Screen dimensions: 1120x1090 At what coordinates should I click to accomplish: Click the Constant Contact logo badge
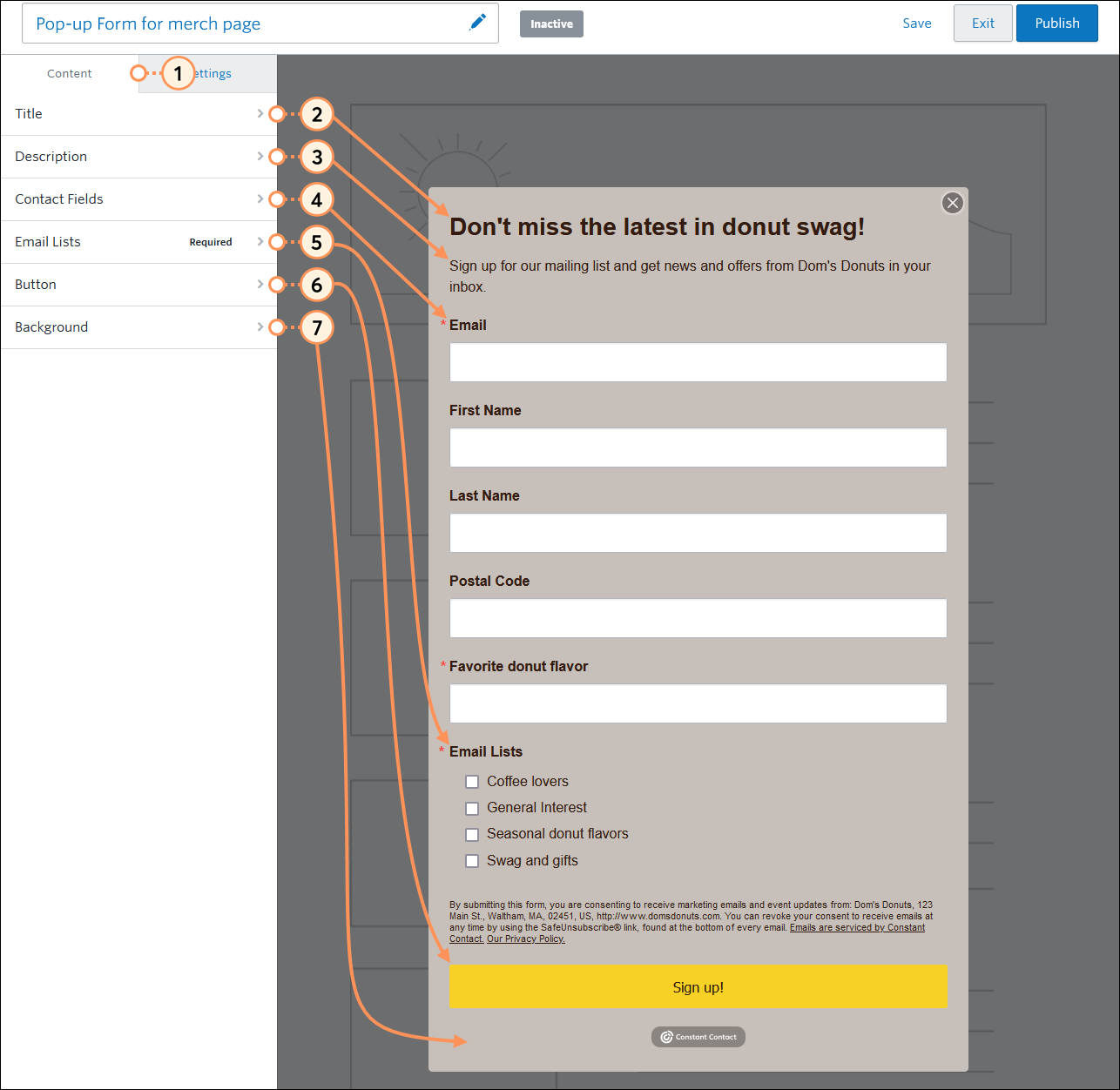pyautogui.click(x=698, y=1037)
